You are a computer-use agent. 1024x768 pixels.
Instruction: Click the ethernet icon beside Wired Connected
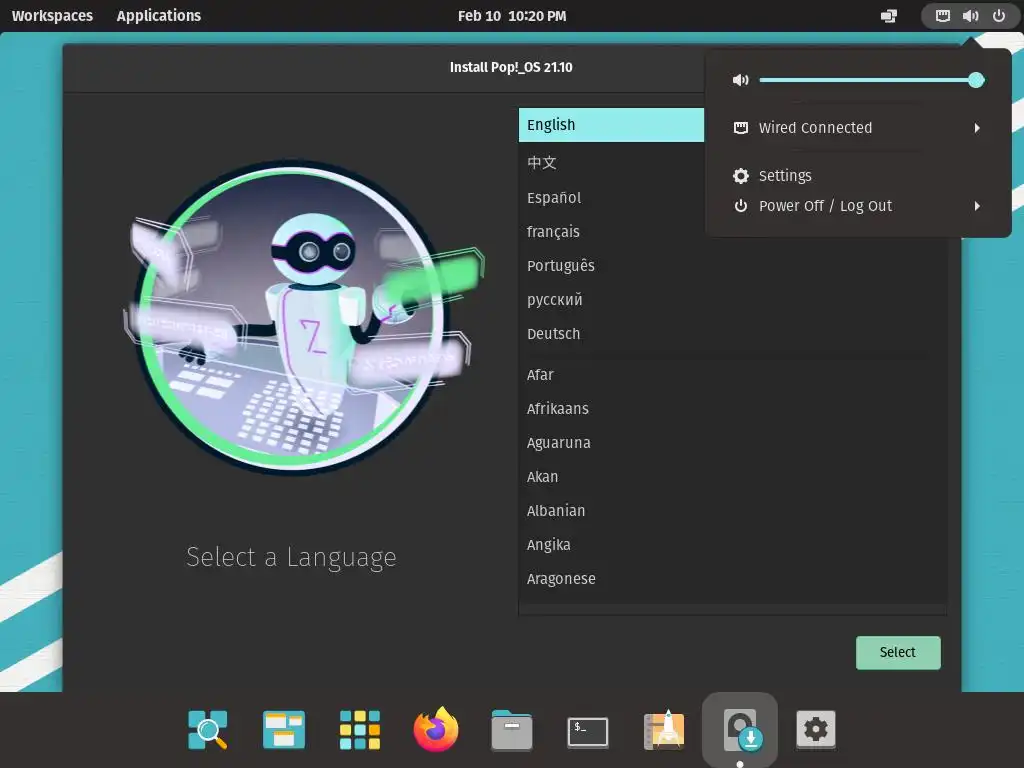(741, 128)
